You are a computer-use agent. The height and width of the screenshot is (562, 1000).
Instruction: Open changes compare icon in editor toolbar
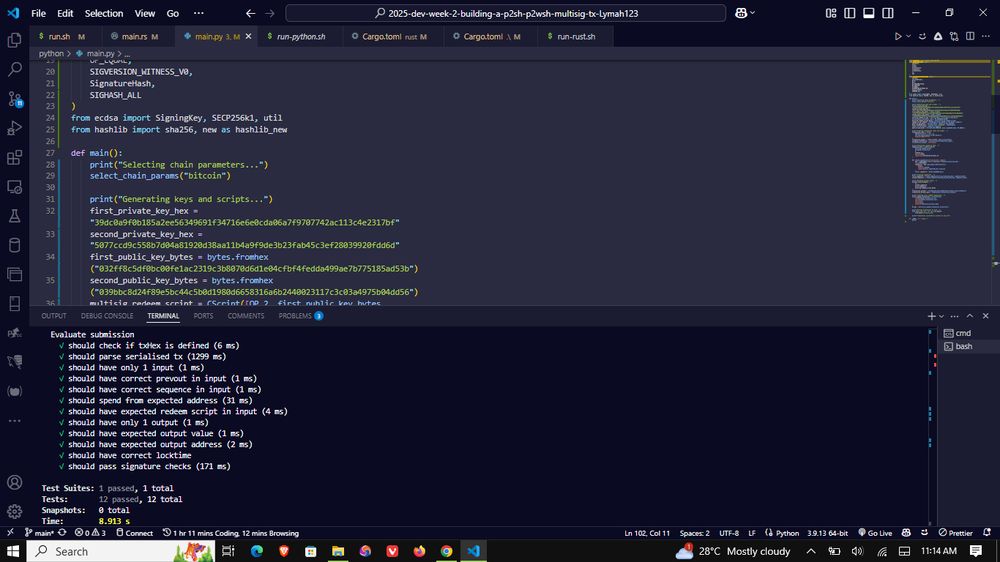click(x=954, y=36)
